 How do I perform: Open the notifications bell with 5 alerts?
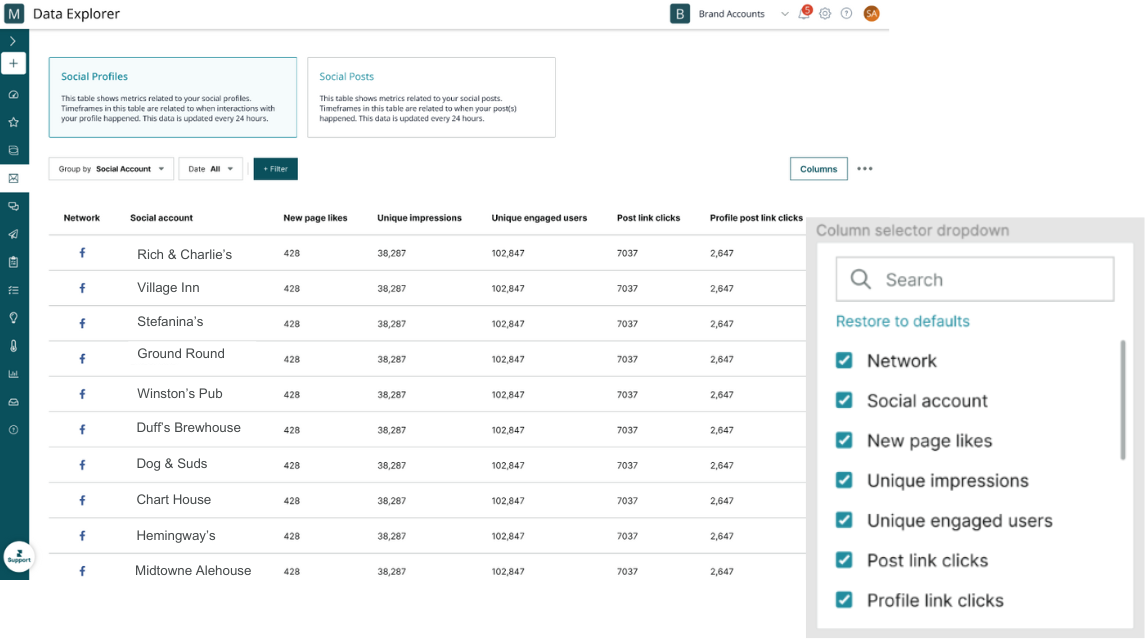tap(804, 13)
